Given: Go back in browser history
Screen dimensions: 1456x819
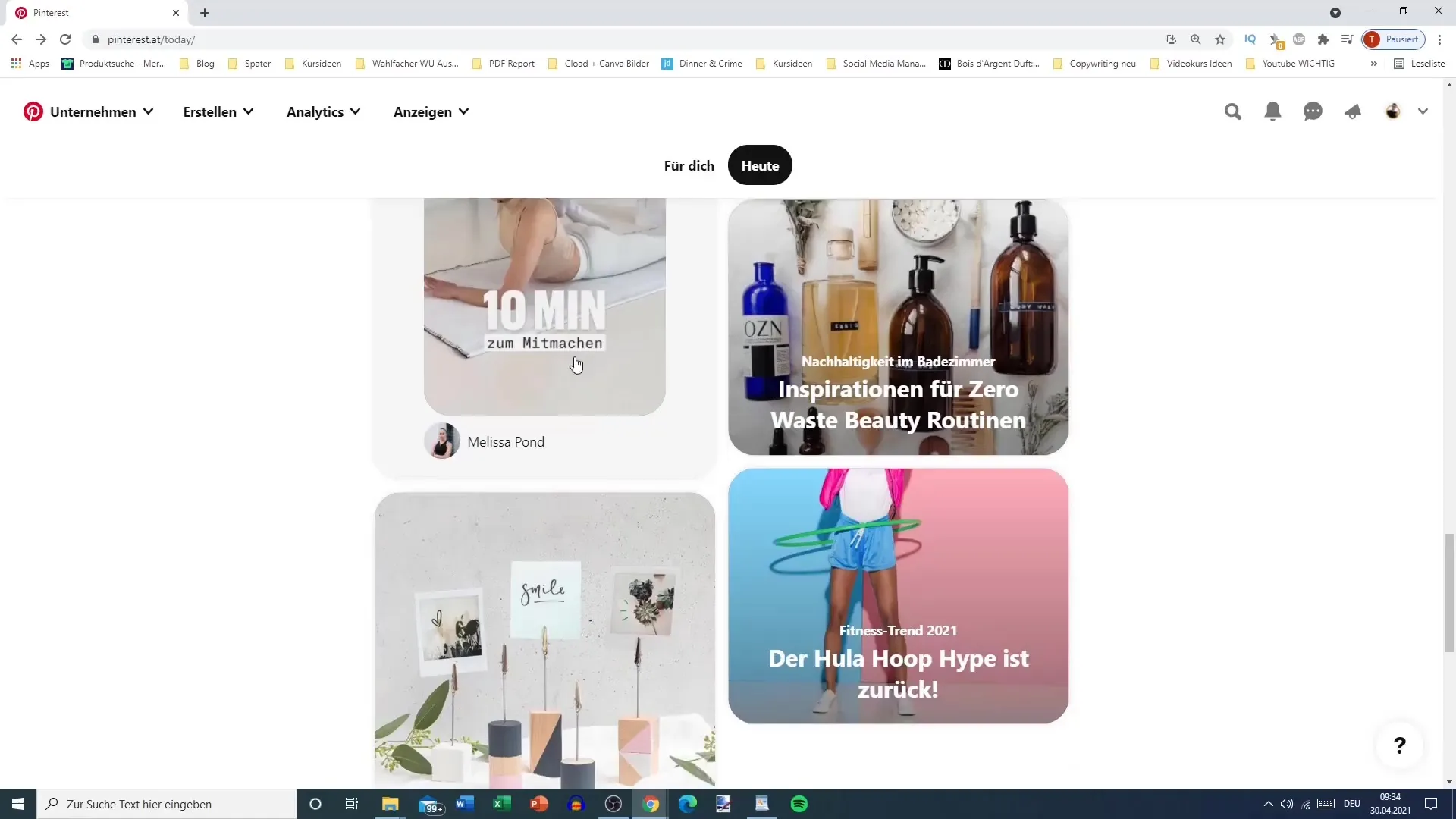Looking at the screenshot, I should pyautogui.click(x=17, y=39).
